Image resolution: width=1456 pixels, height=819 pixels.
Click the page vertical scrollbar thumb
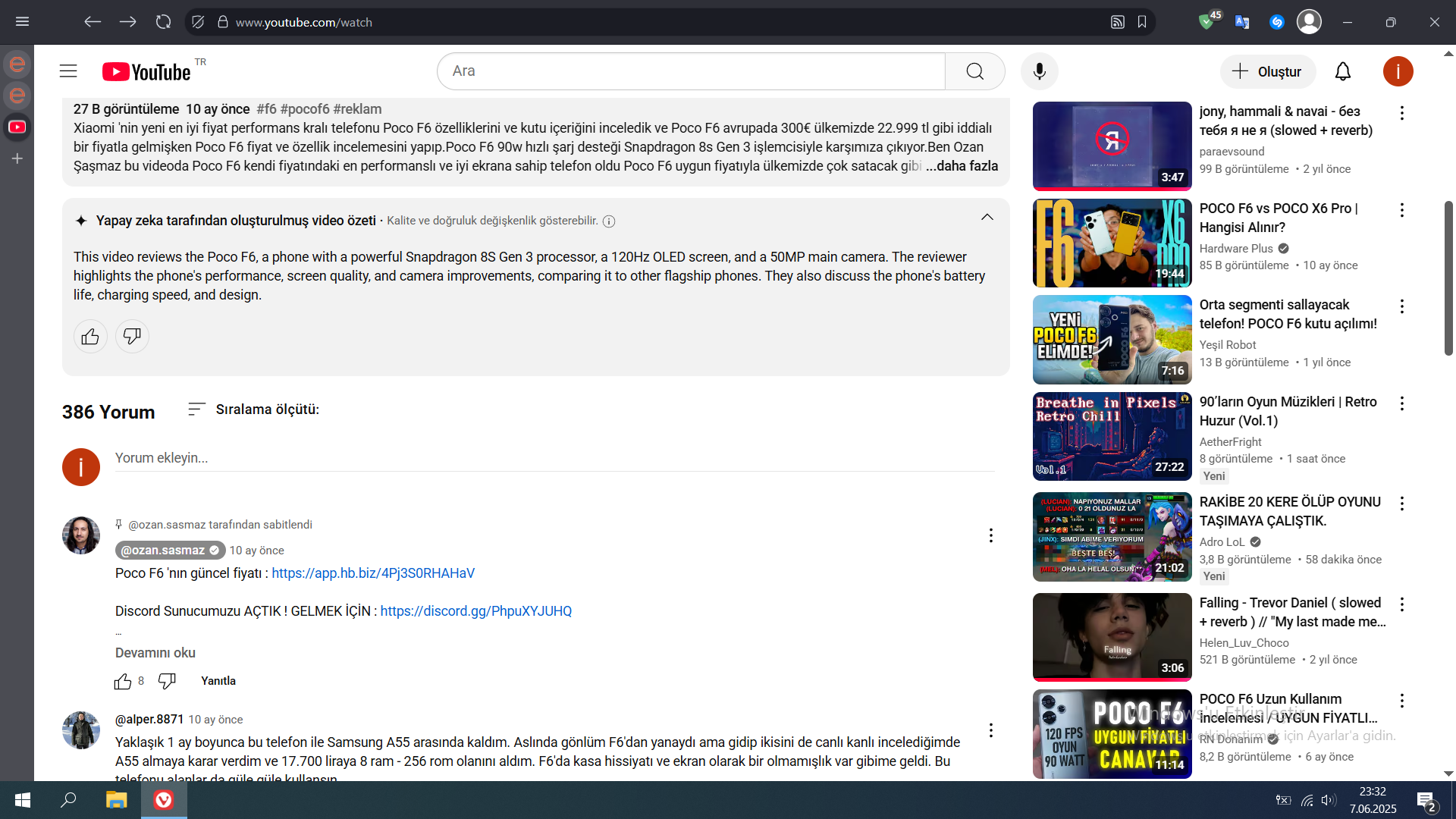pyautogui.click(x=1448, y=278)
